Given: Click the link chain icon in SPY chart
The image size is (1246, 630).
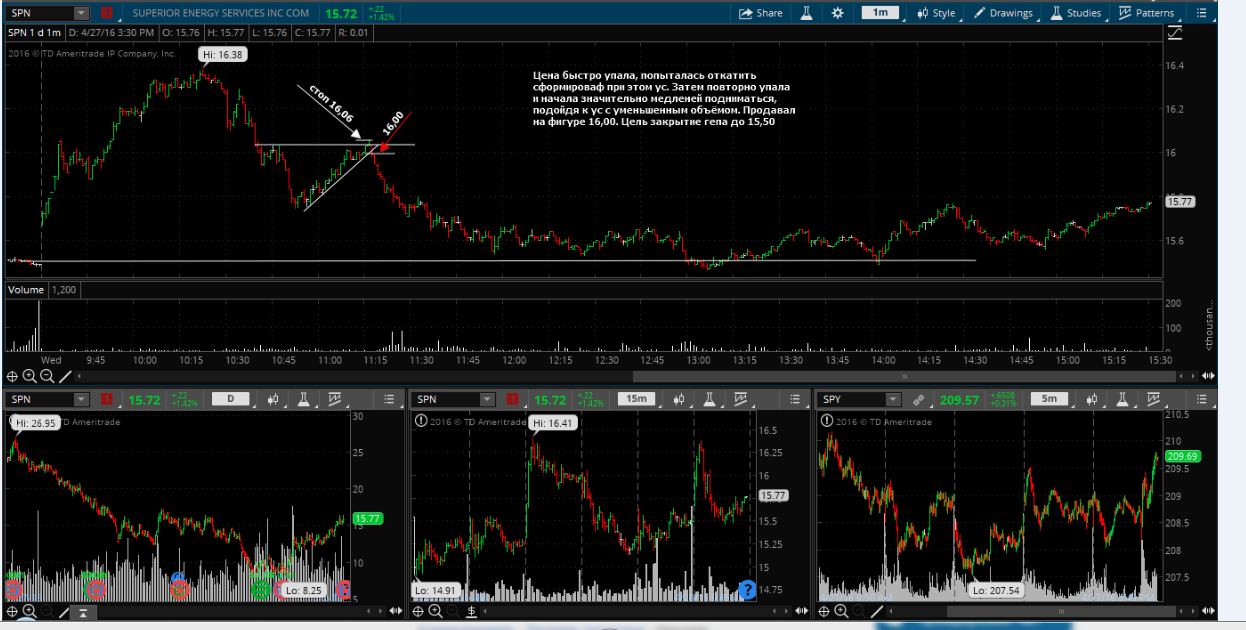Looking at the screenshot, I should (920, 400).
